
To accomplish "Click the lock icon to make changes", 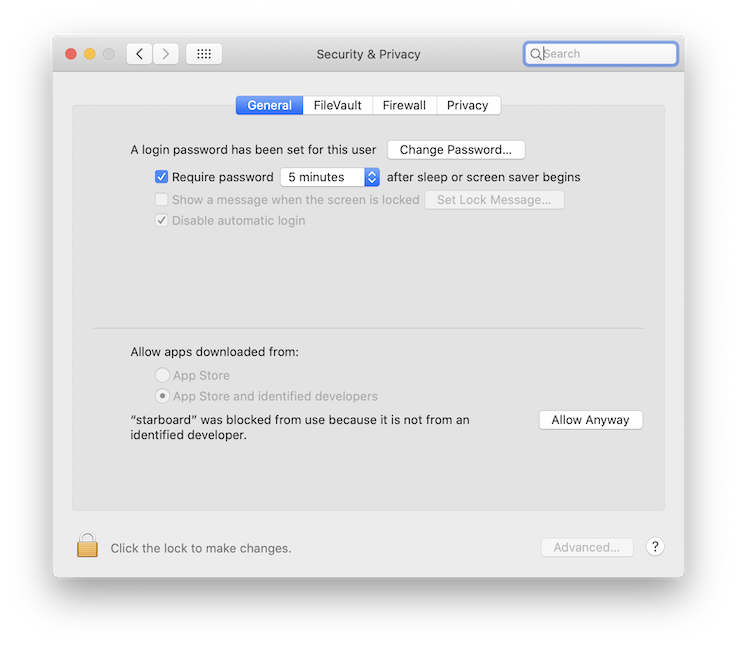I will pyautogui.click(x=87, y=546).
